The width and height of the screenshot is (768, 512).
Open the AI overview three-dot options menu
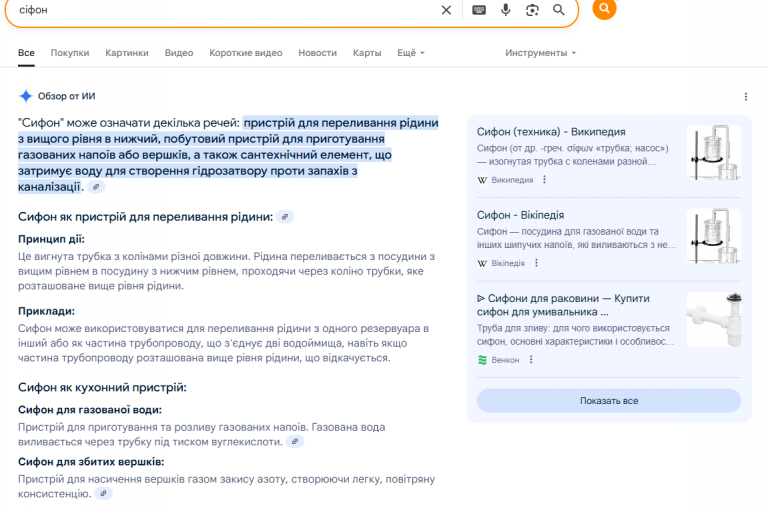(746, 97)
